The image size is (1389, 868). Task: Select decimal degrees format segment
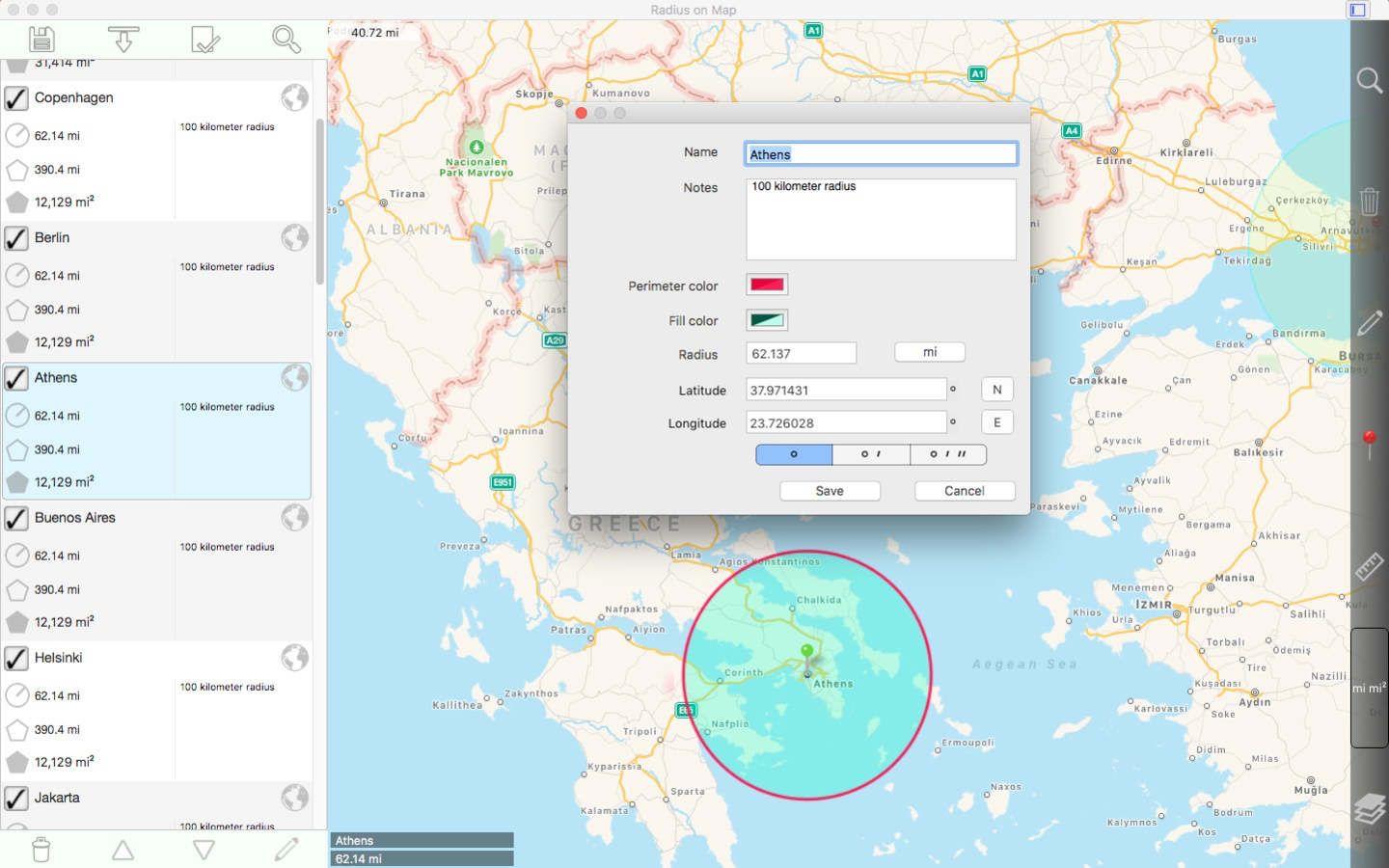coord(794,454)
